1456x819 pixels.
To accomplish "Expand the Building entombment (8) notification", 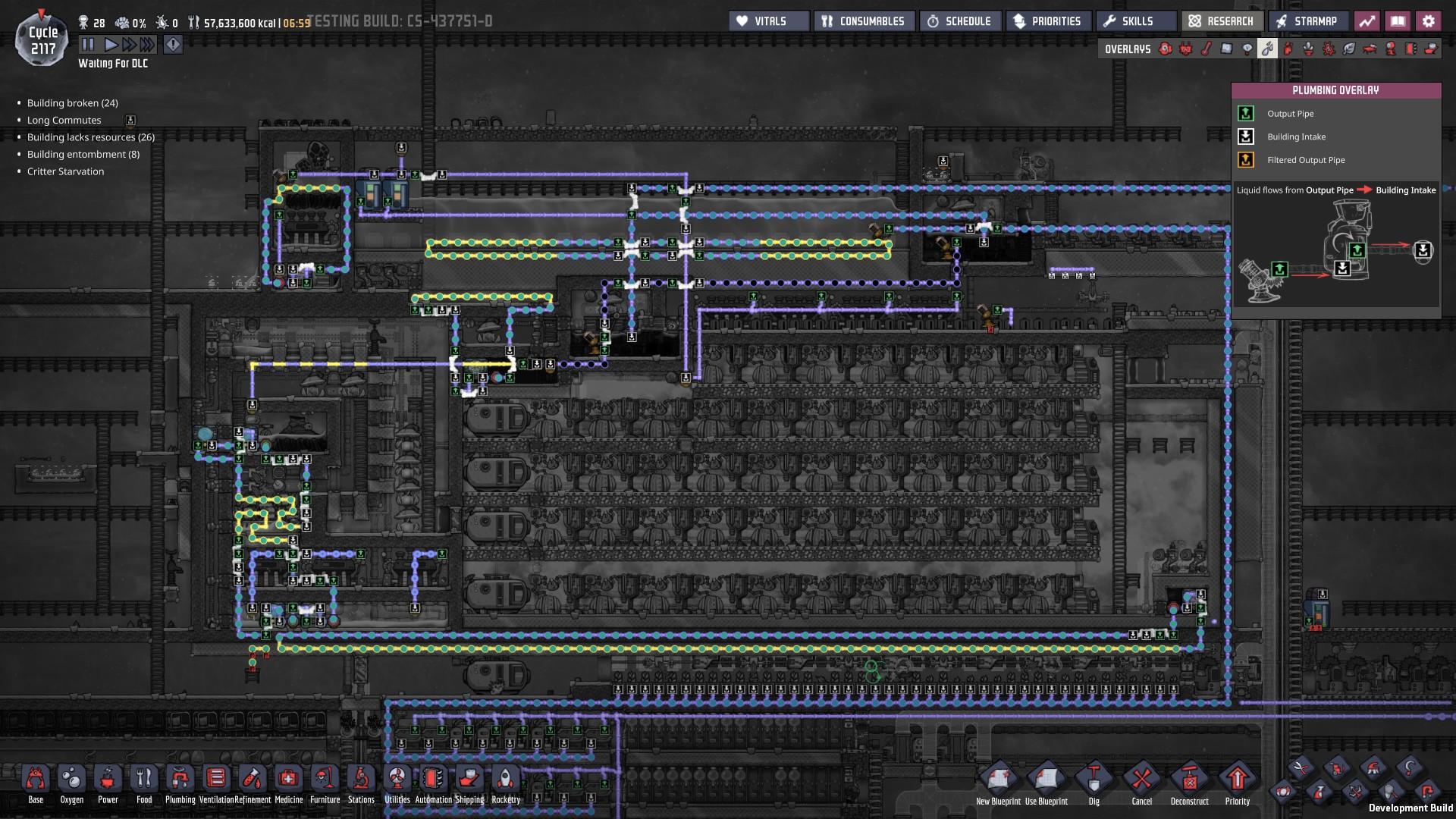I will pyautogui.click(x=83, y=155).
